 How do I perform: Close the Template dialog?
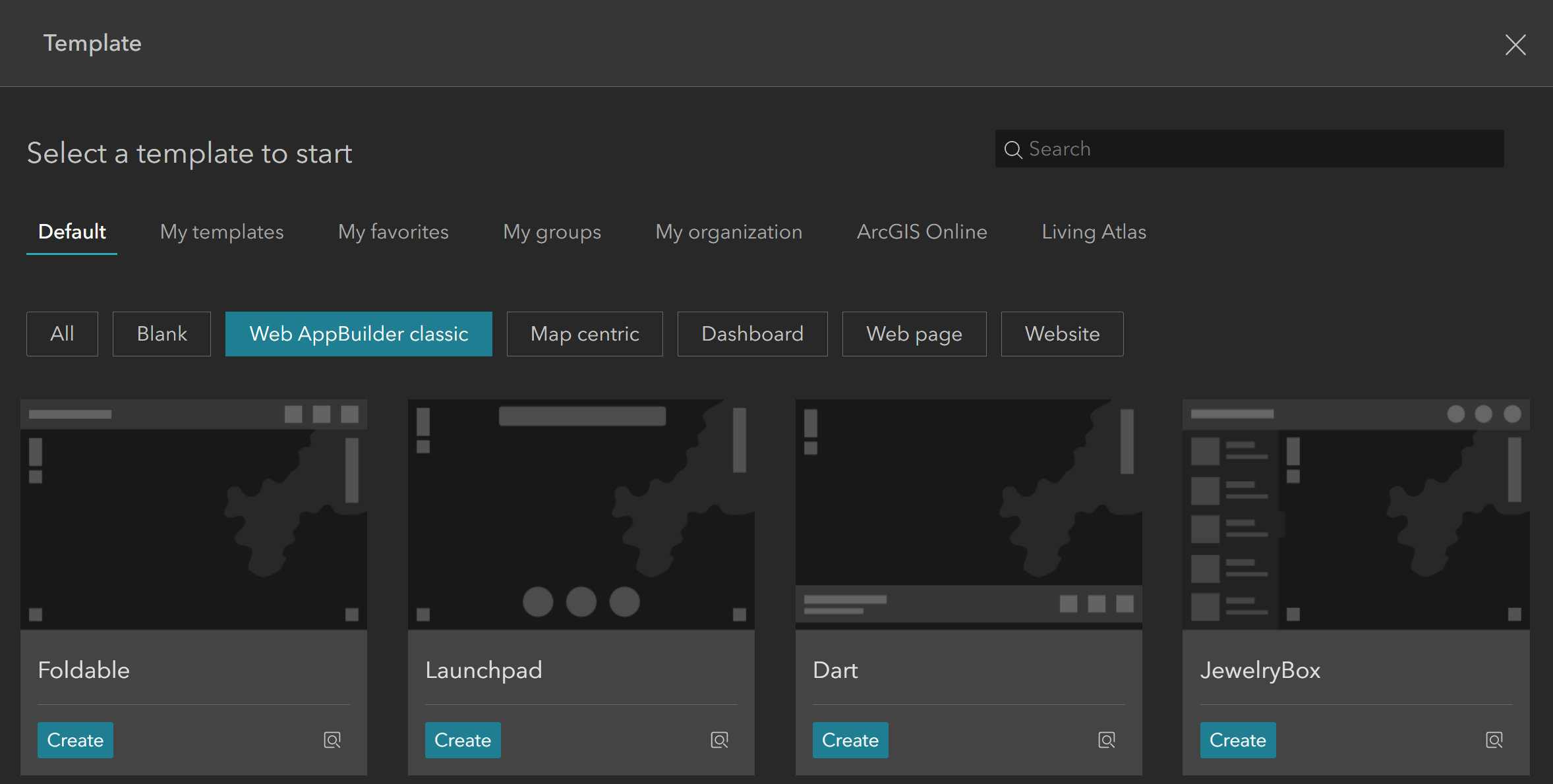[1515, 45]
